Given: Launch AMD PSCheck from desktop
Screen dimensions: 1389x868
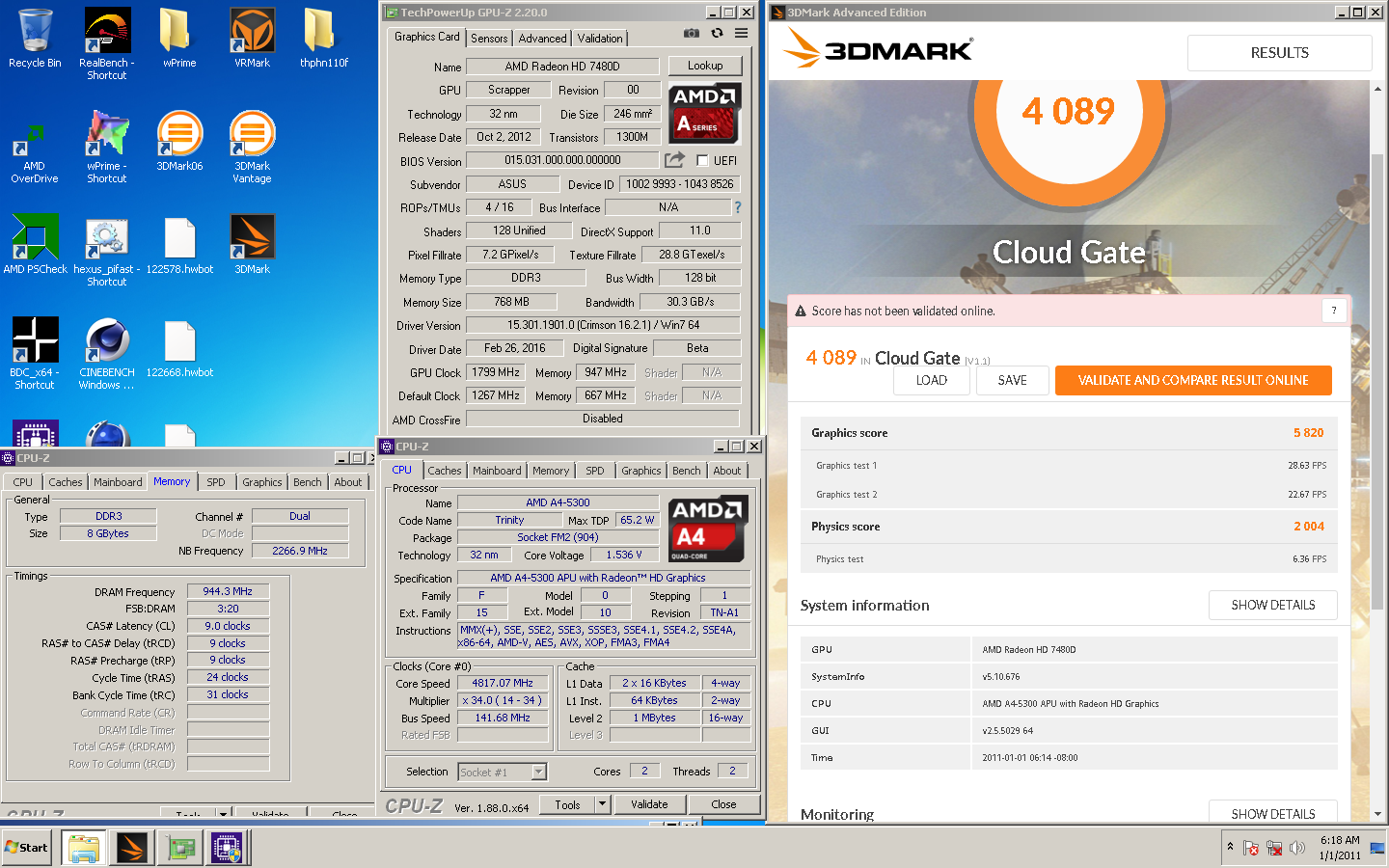Looking at the screenshot, I should pyautogui.click(x=35, y=245).
